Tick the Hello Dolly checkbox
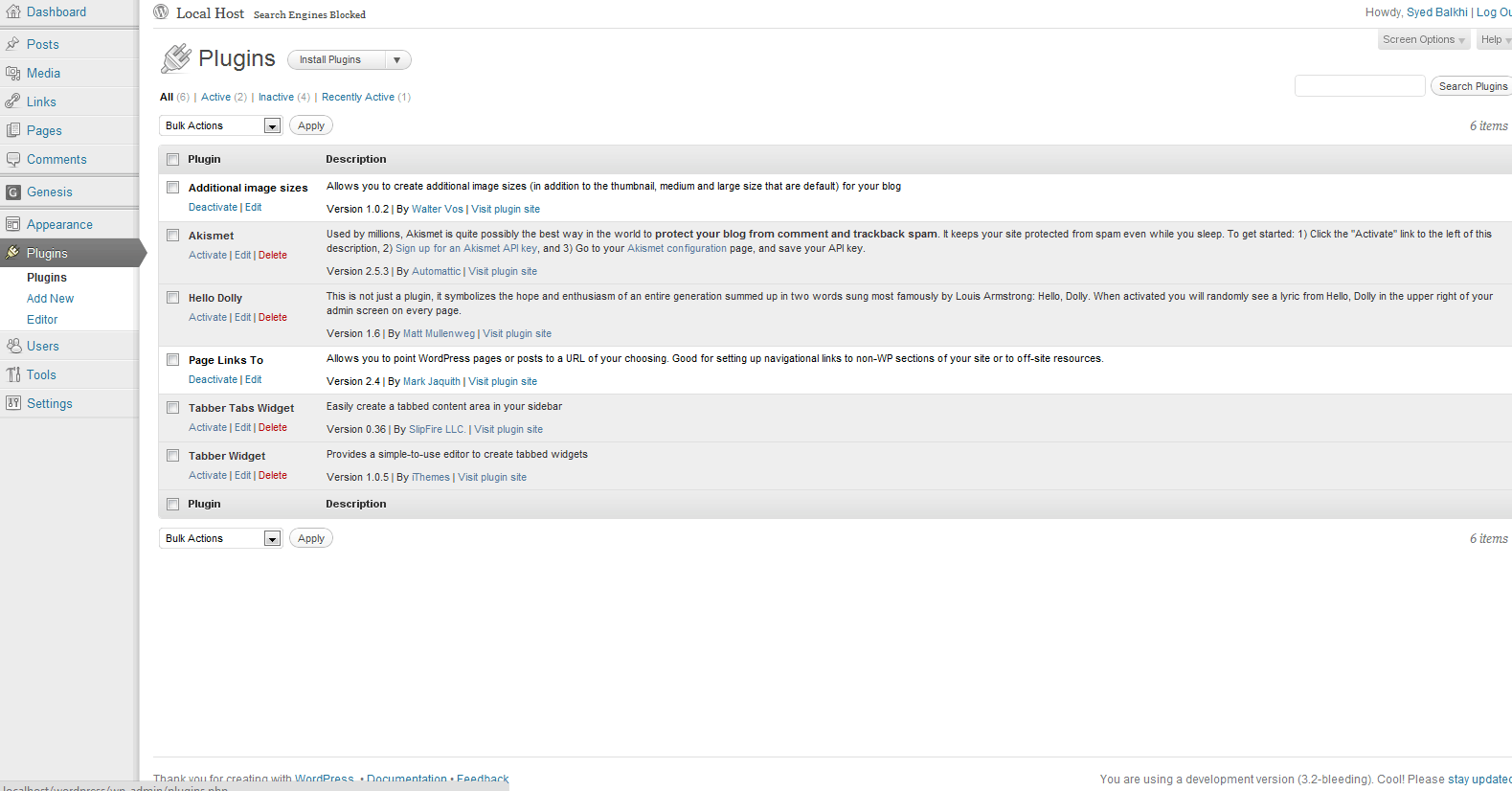1512x791 pixels. (x=173, y=298)
